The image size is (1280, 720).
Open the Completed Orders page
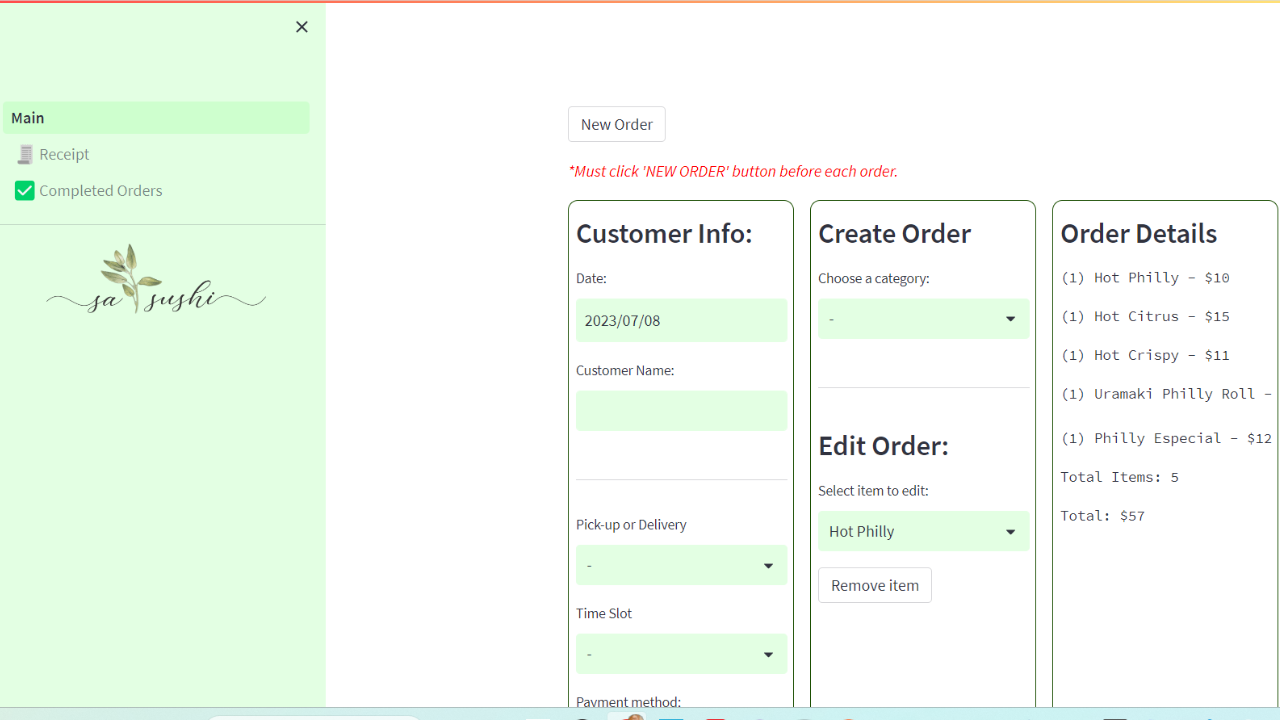(100, 190)
